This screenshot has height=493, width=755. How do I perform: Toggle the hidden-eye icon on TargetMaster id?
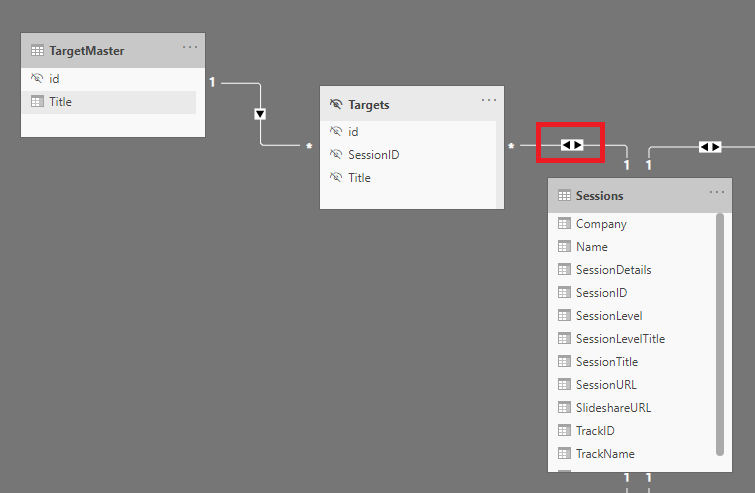(x=37, y=78)
